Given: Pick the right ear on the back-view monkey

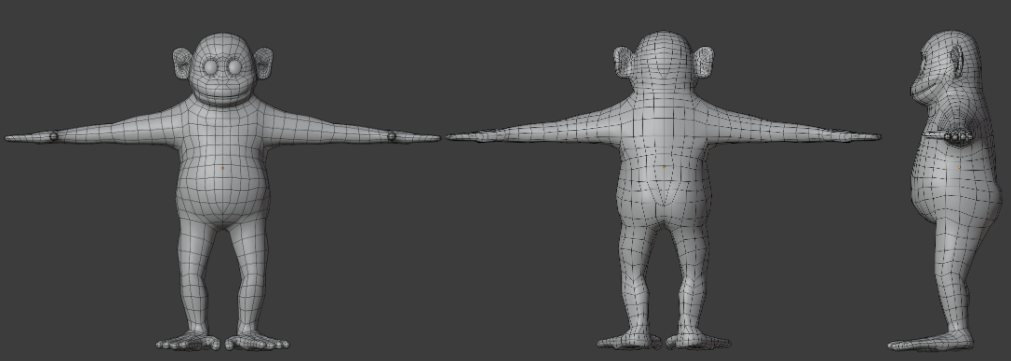Looking at the screenshot, I should [x=703, y=63].
